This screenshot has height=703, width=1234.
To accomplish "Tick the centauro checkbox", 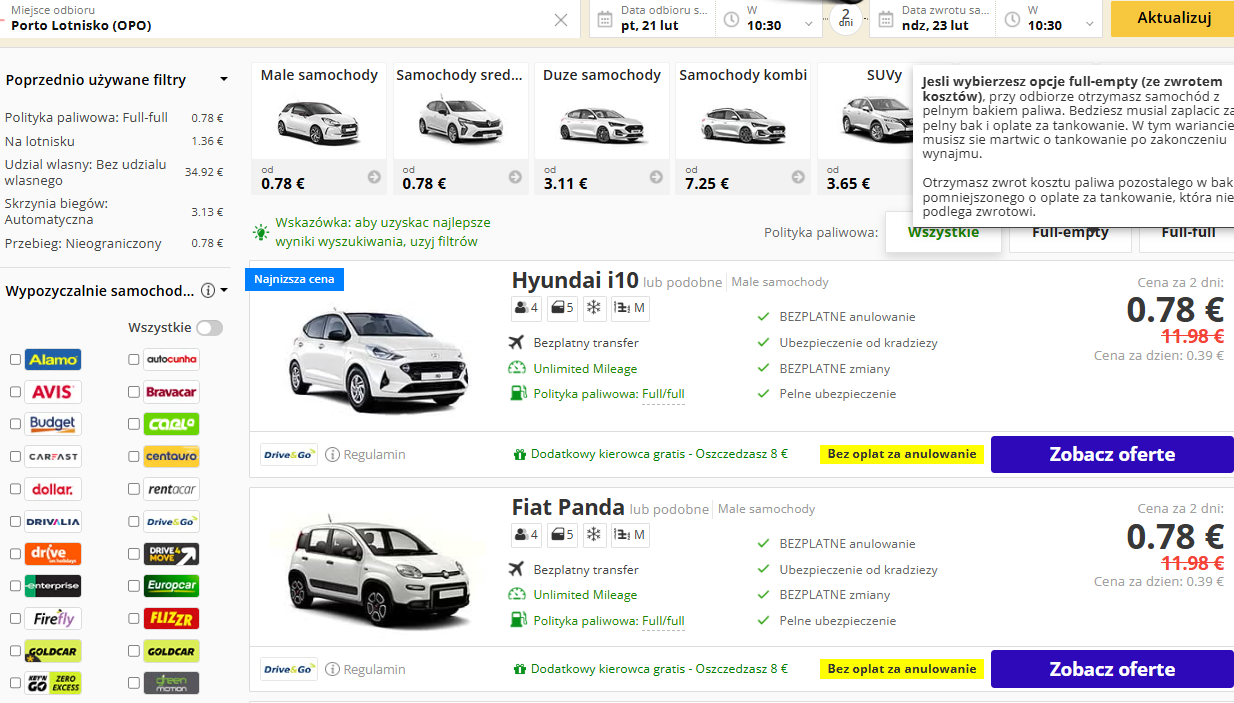I will tap(134, 456).
